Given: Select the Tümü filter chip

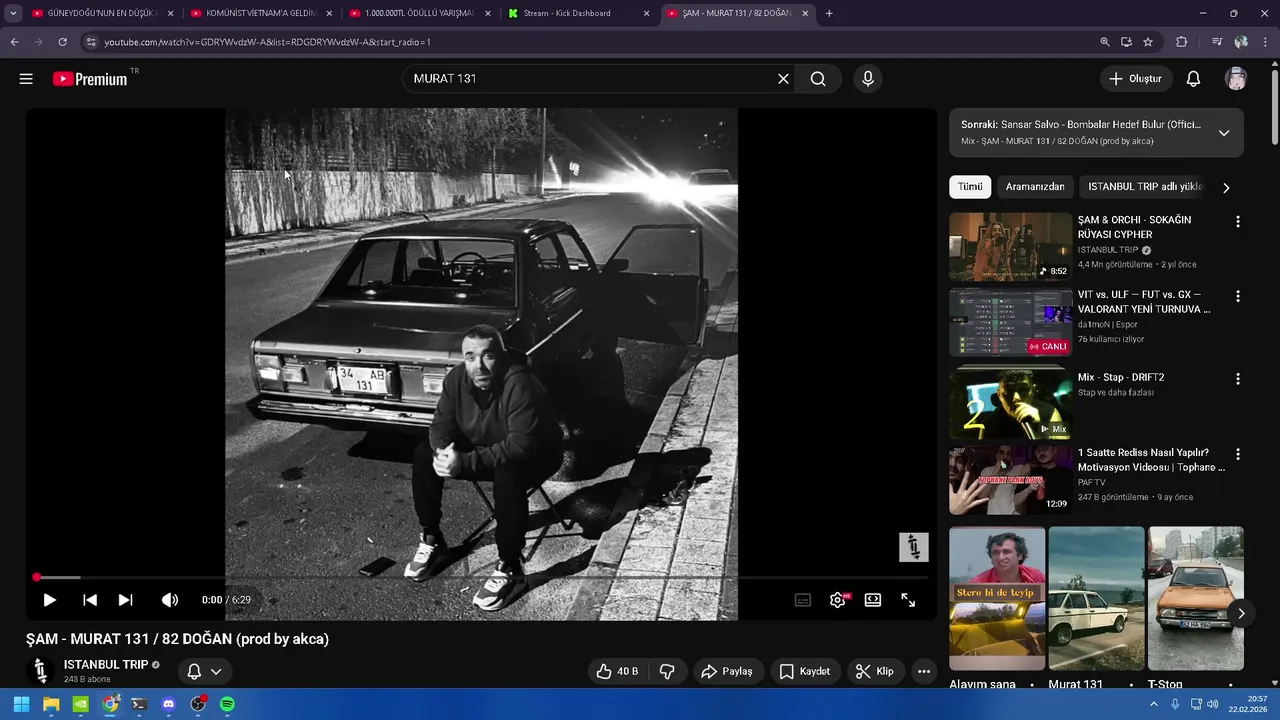Looking at the screenshot, I should [x=970, y=187].
